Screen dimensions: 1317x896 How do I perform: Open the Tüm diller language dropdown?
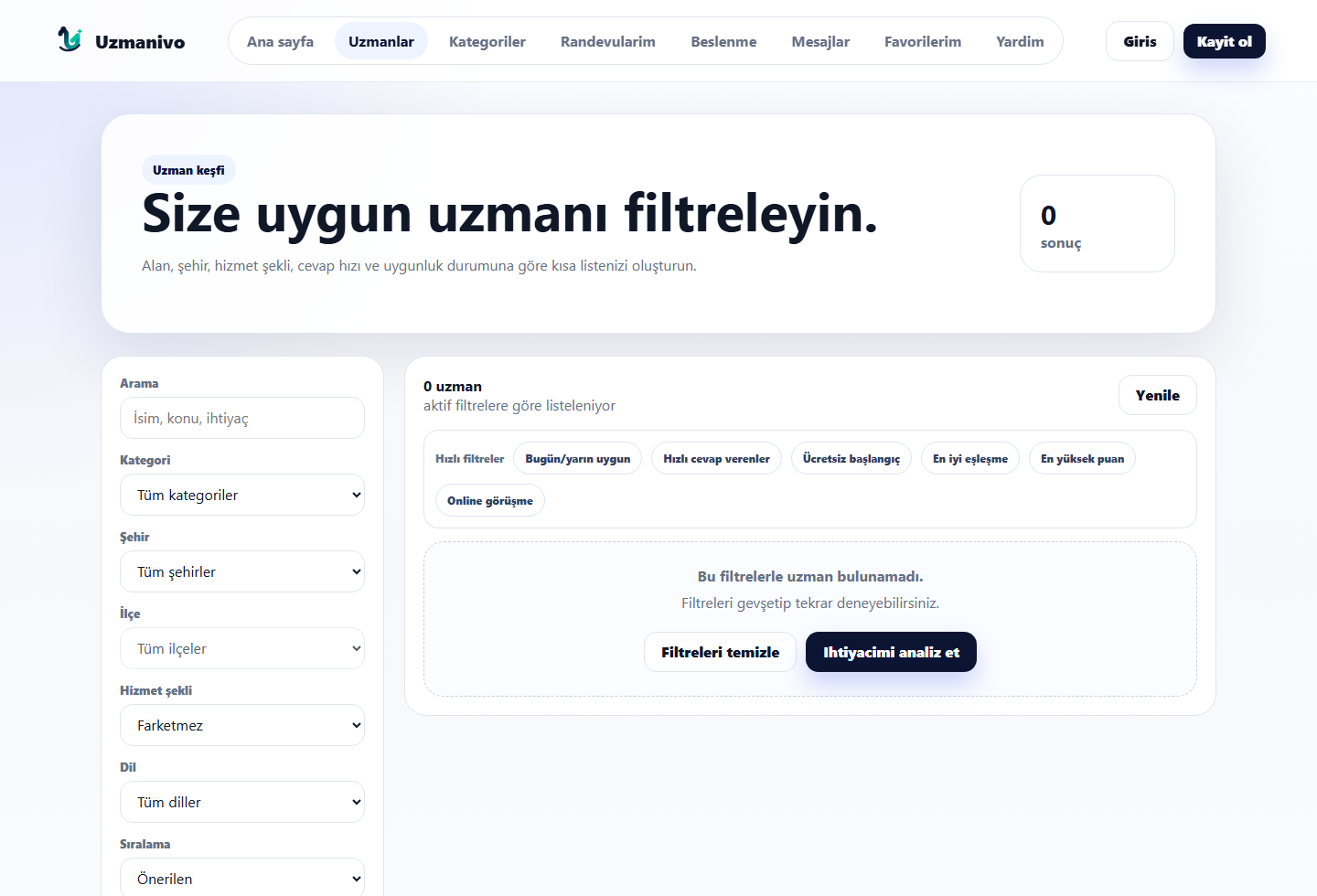(x=242, y=802)
